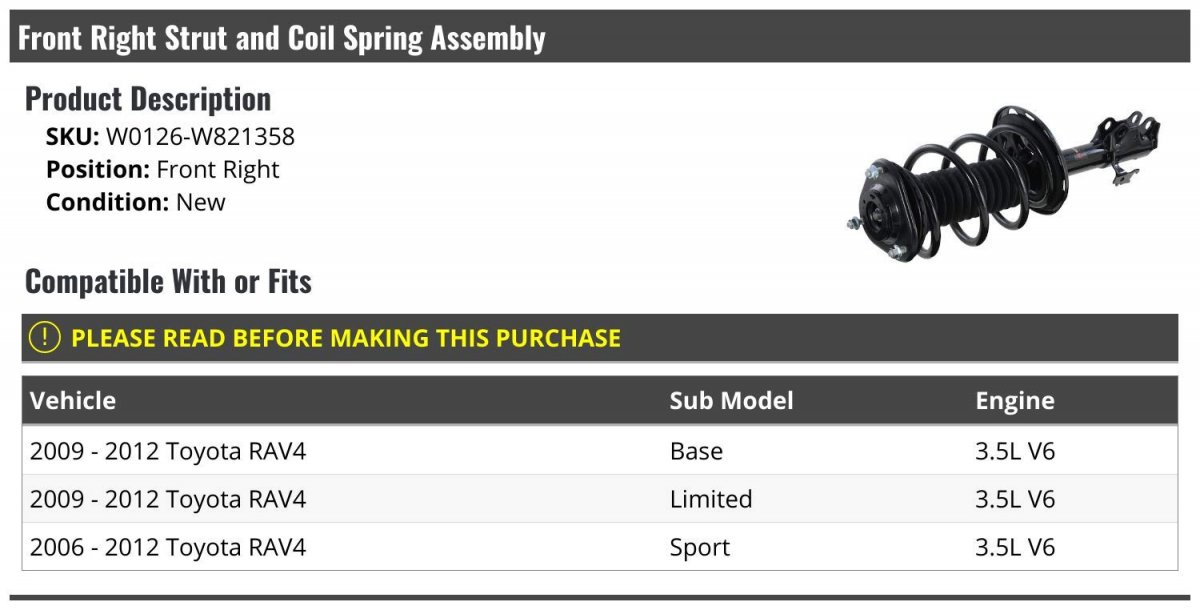Click the 'Please Read Before Making This Purchase' banner
The image size is (1200, 610).
pyautogui.click(x=346, y=338)
